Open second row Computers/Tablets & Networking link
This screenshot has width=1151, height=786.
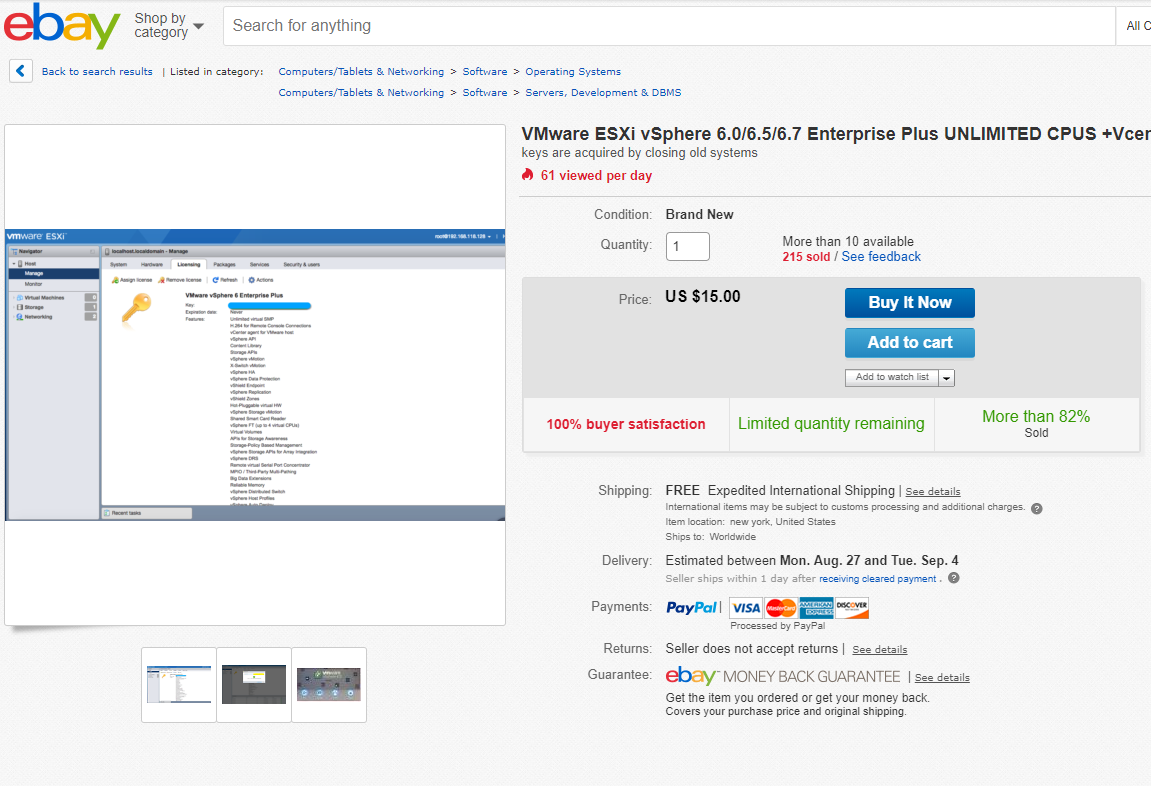361,92
